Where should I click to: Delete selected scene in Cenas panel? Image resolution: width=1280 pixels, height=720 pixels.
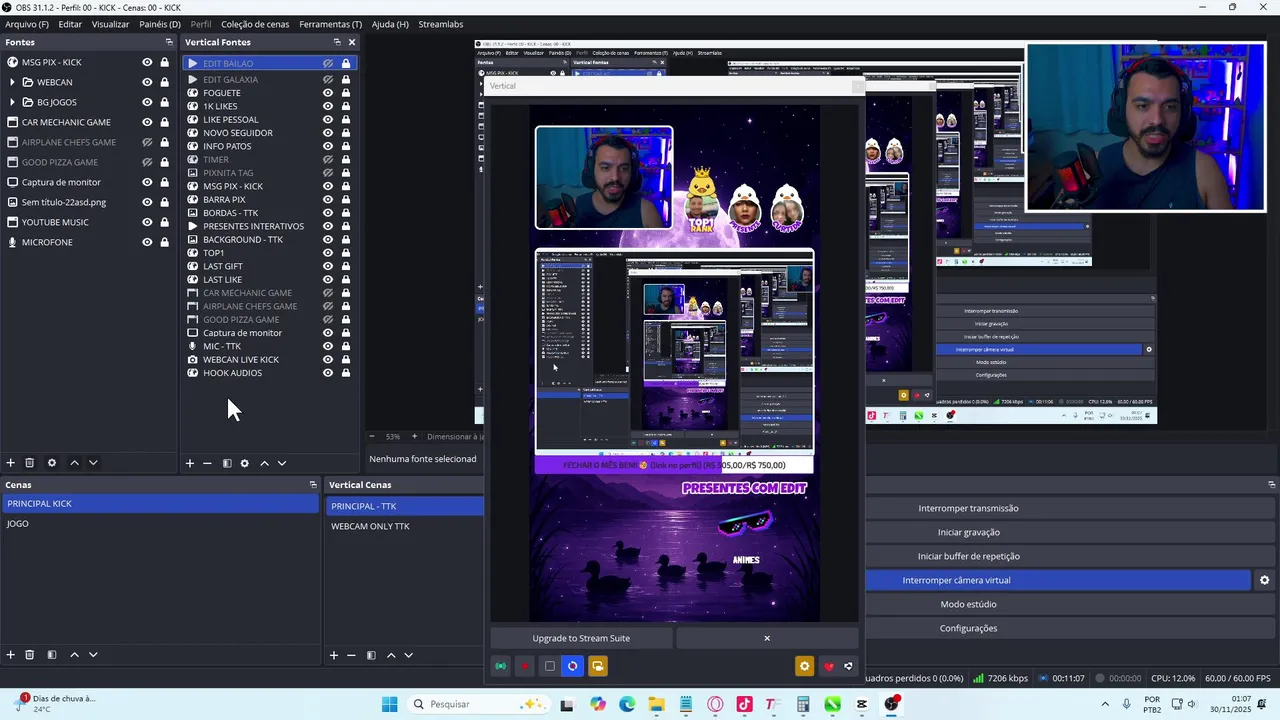point(30,655)
